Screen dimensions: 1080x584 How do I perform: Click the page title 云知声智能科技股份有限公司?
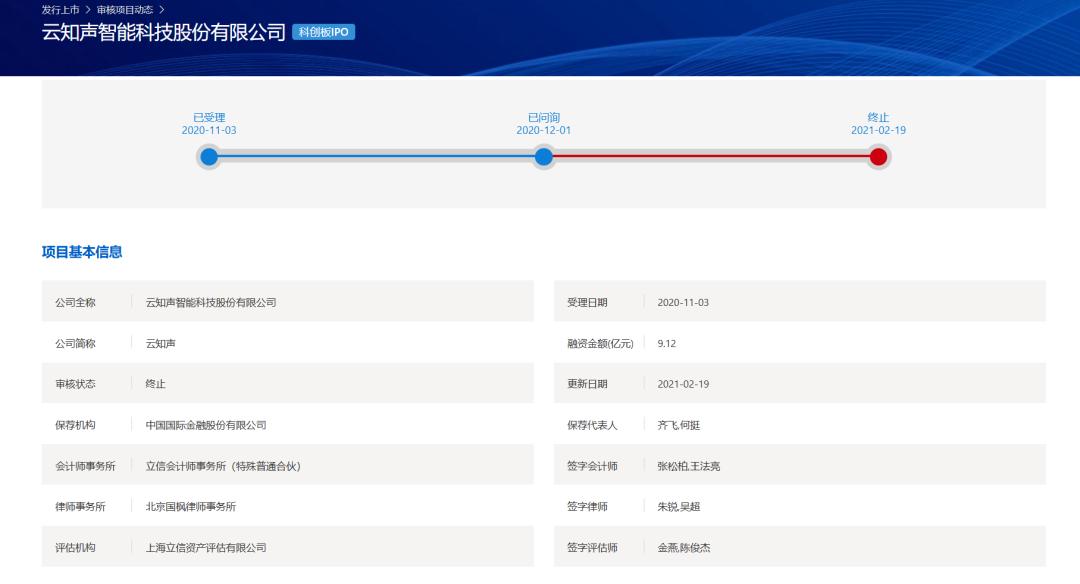[x=164, y=32]
